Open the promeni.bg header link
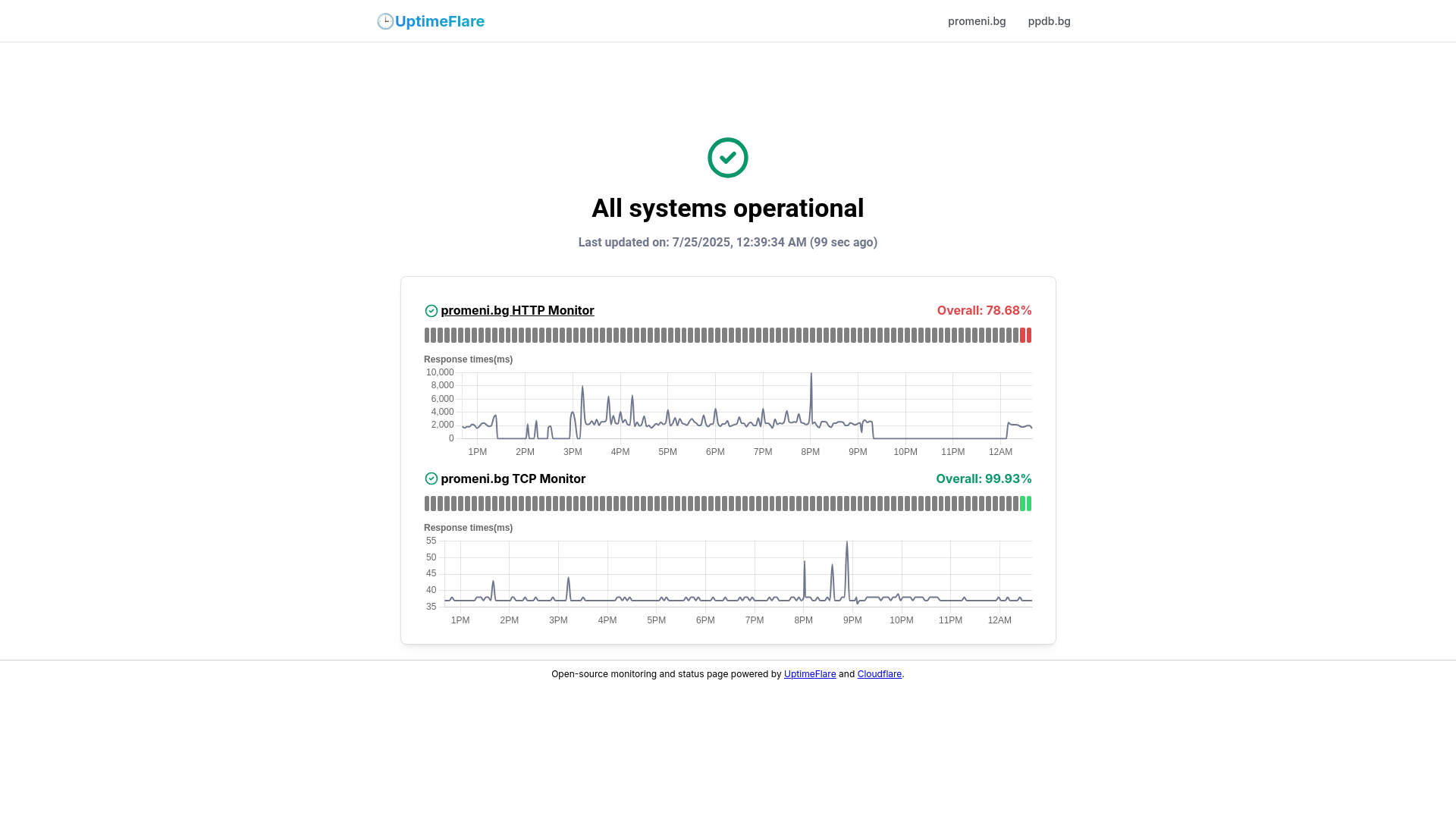The width and height of the screenshot is (1456, 819). pos(977,21)
